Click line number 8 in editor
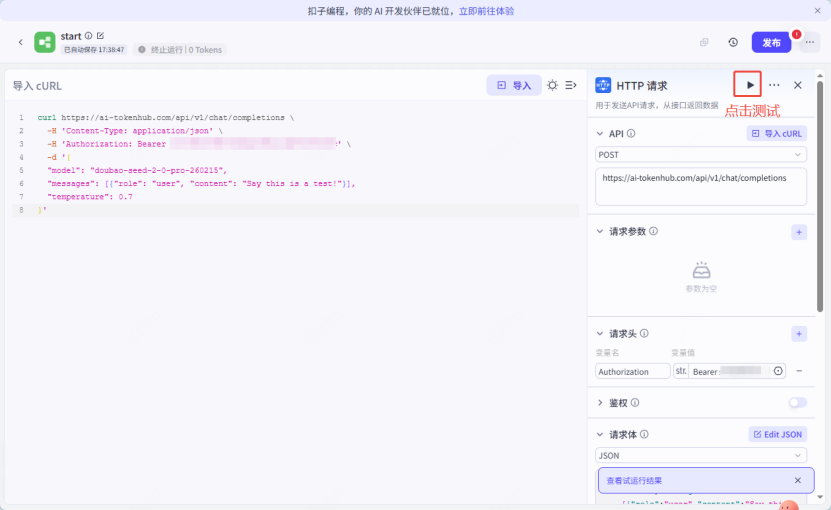Image resolution: width=831 pixels, height=510 pixels. pos(21,210)
